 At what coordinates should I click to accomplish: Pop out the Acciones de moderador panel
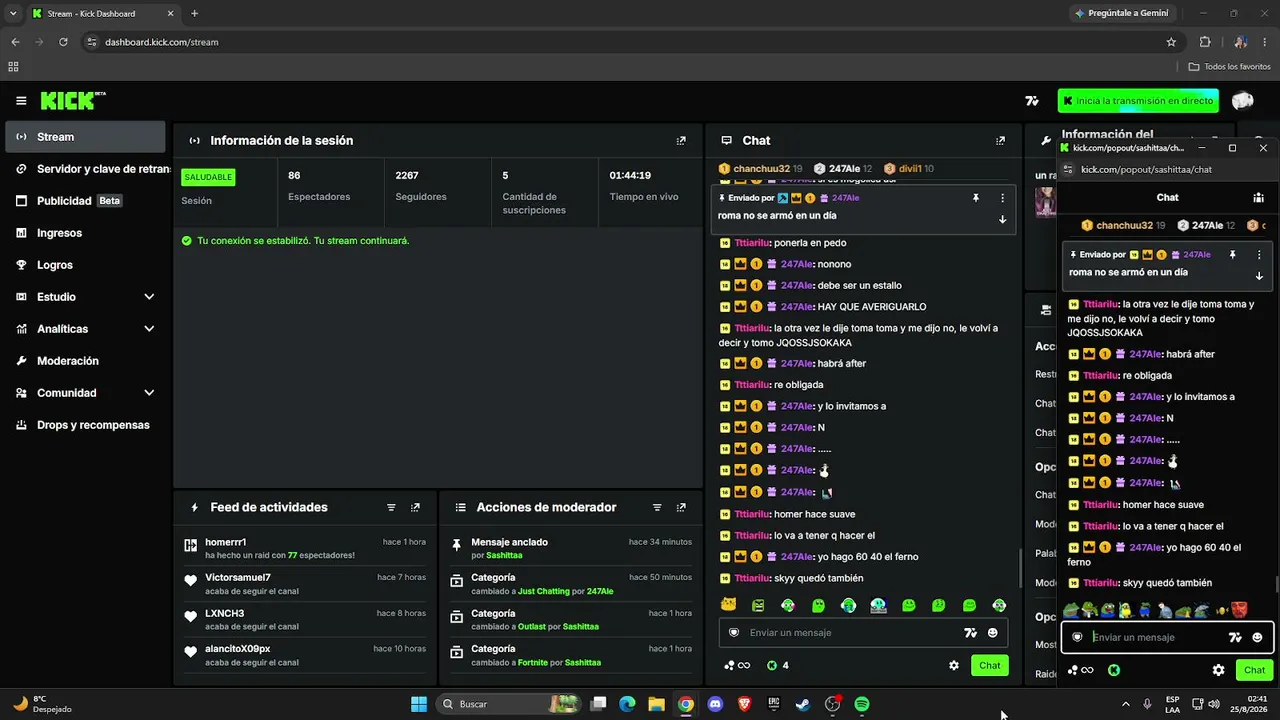(681, 508)
